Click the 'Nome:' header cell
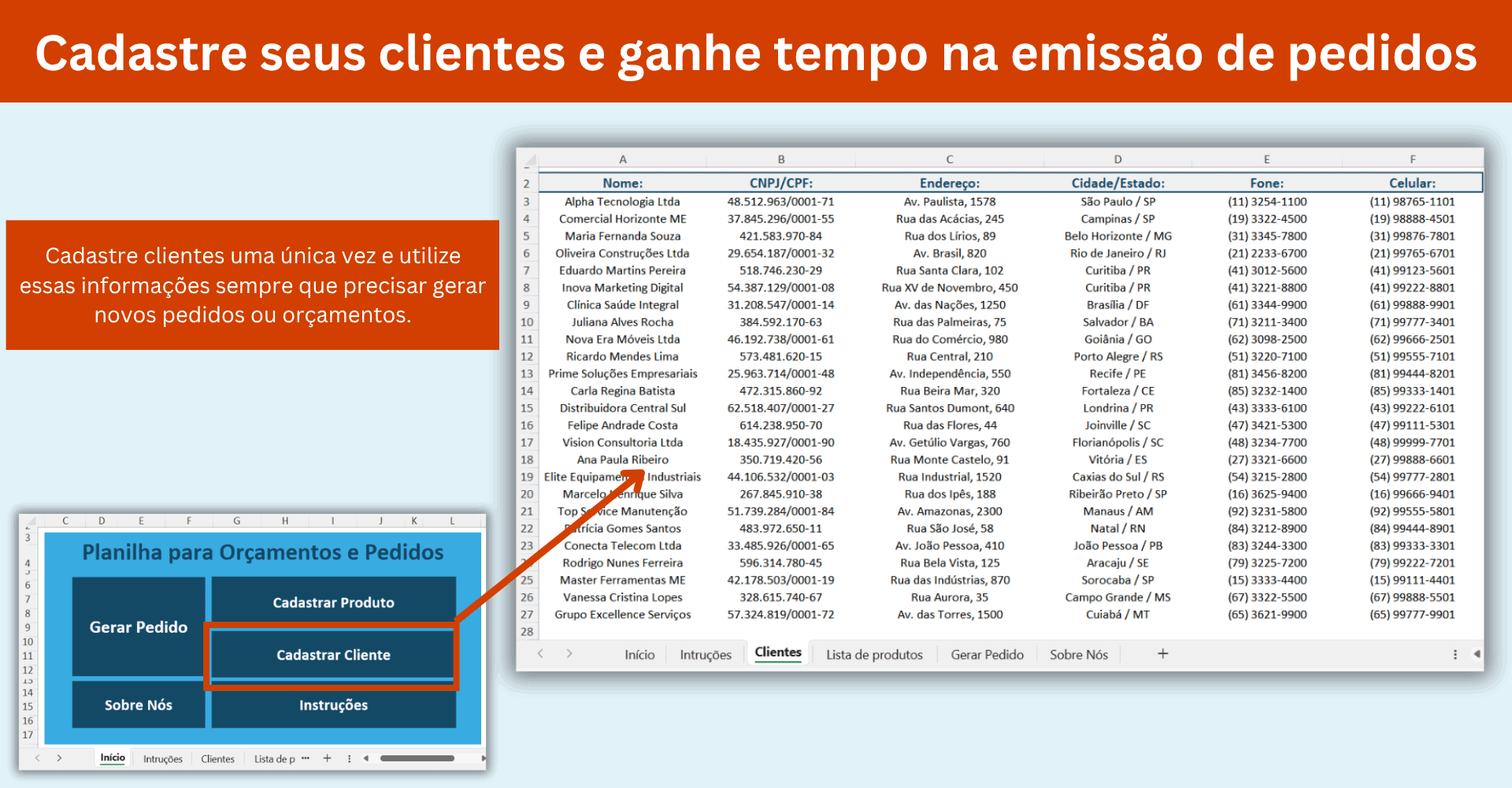Image resolution: width=1512 pixels, height=788 pixels. 623,183
